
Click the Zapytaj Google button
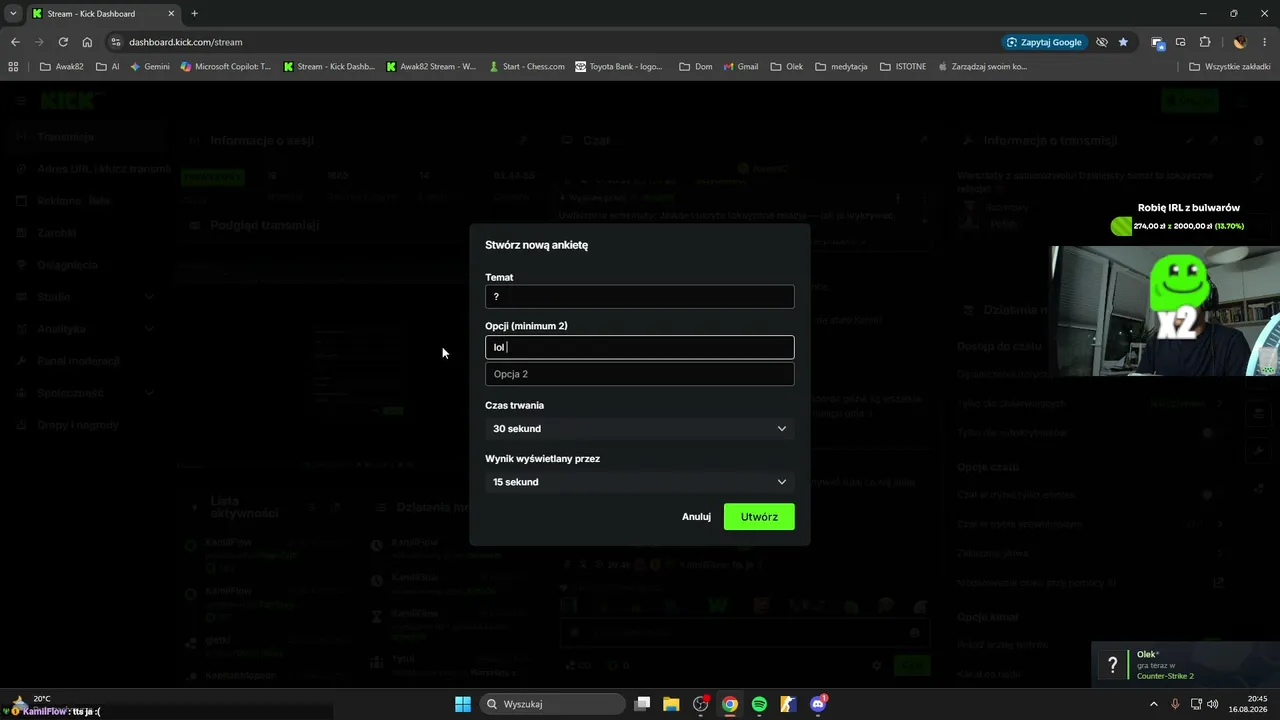[x=1044, y=42]
